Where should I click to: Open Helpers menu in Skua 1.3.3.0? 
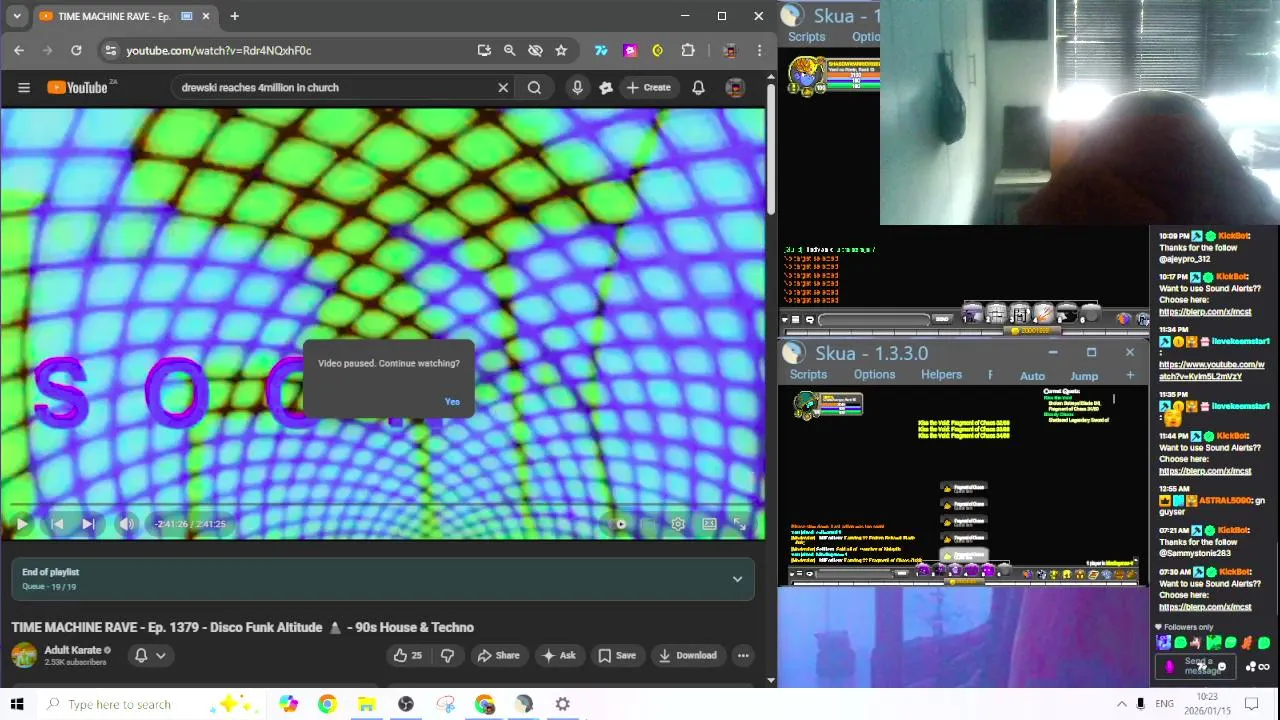pyautogui.click(x=941, y=375)
